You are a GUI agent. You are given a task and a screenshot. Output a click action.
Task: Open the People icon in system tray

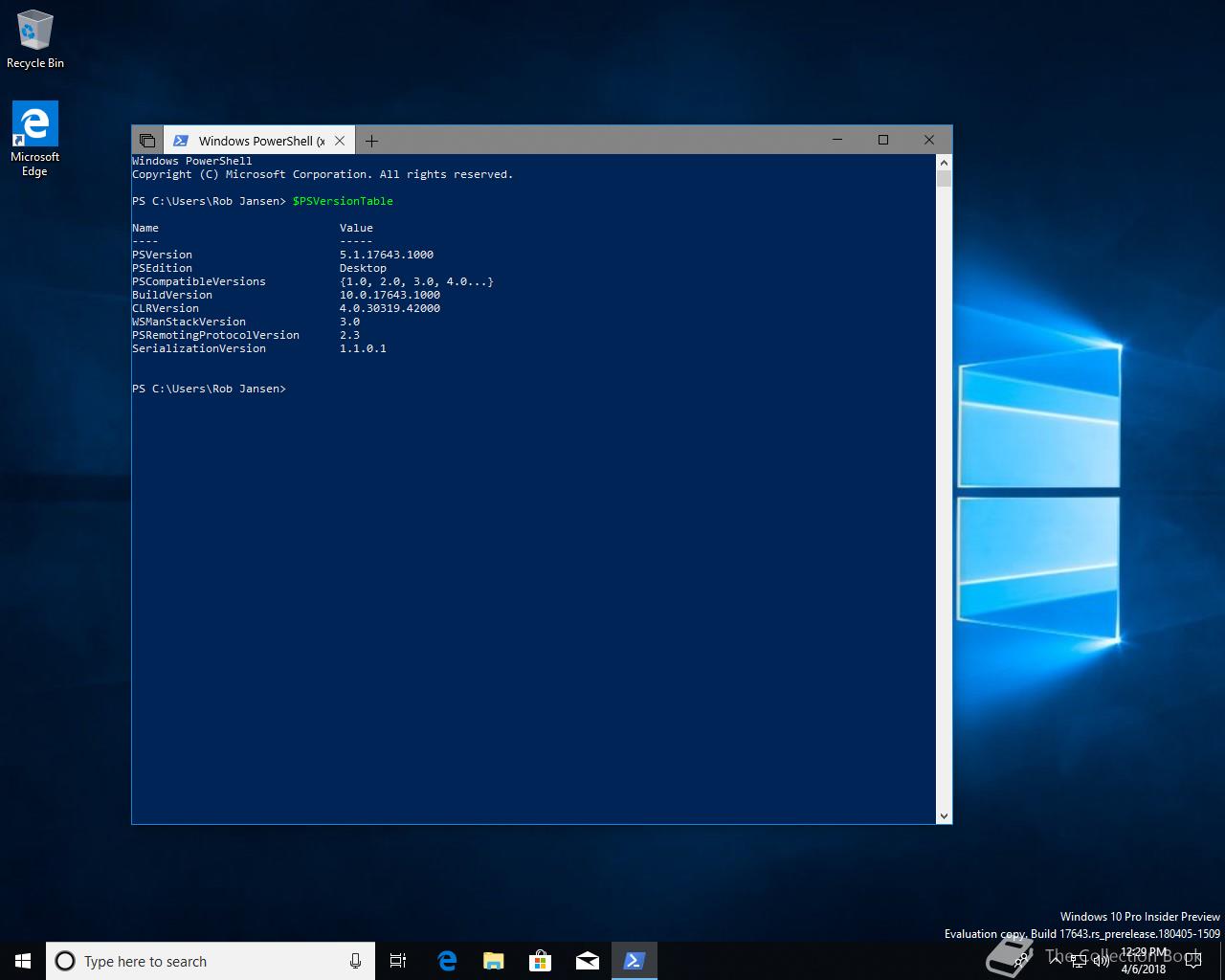pos(1020,961)
